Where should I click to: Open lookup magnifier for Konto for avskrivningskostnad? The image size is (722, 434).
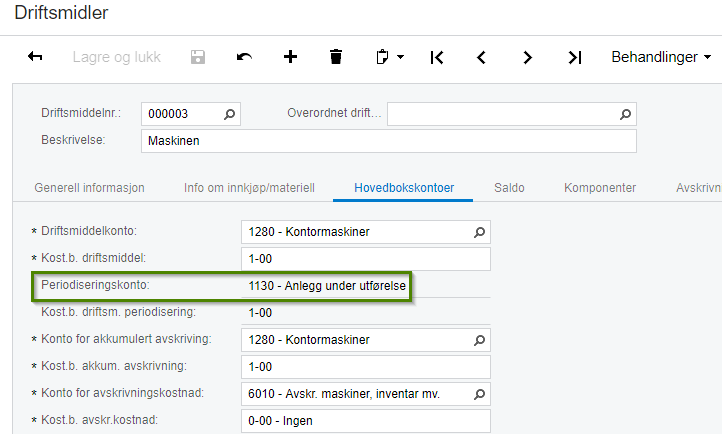point(479,394)
